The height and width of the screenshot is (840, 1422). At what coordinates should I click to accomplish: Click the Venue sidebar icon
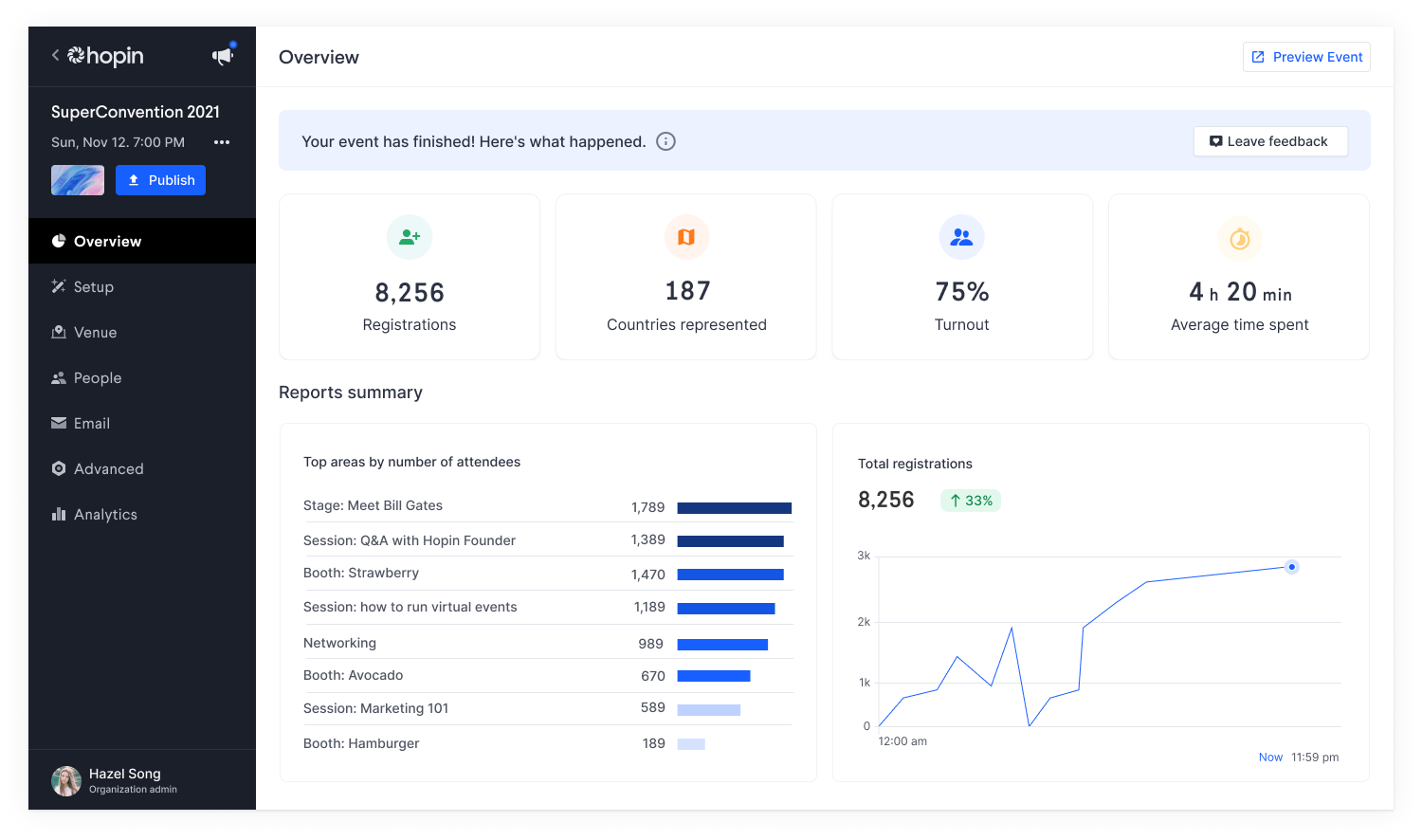coord(59,332)
